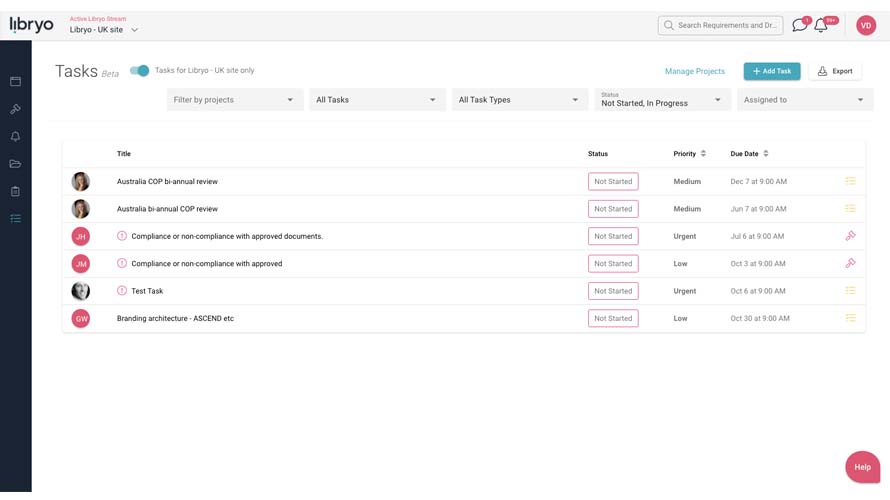This screenshot has width=890, height=500.
Task: Toggle Tasks for Libryo - UK site only
Action: tap(140, 71)
